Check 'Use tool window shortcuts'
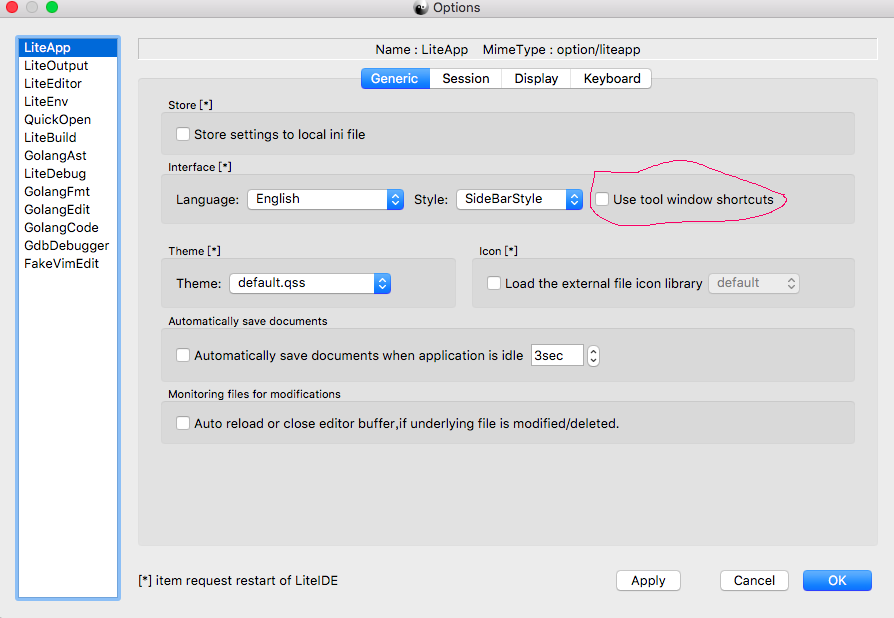894x618 pixels. [600, 199]
